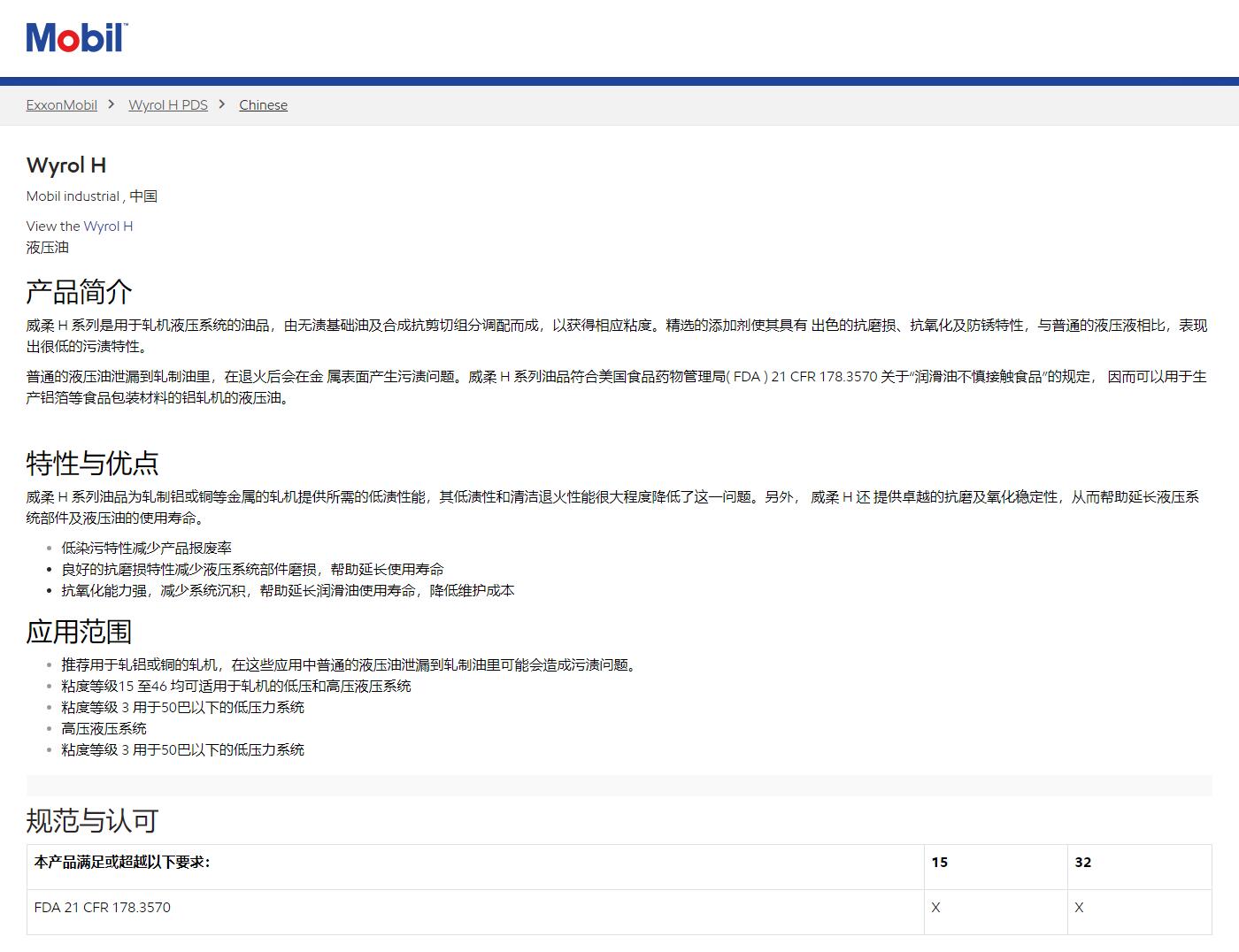Click the bullet starting '良好的抗磨损特性'
The image size is (1239, 952).
(x=252, y=570)
